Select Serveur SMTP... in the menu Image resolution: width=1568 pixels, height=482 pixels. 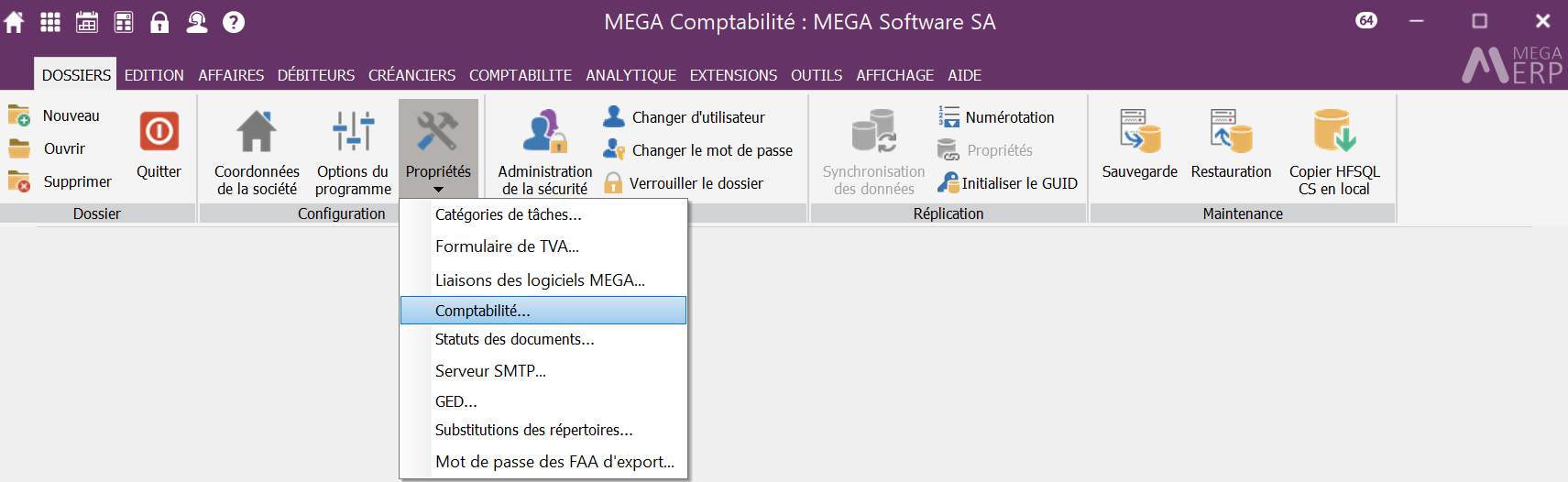(490, 371)
